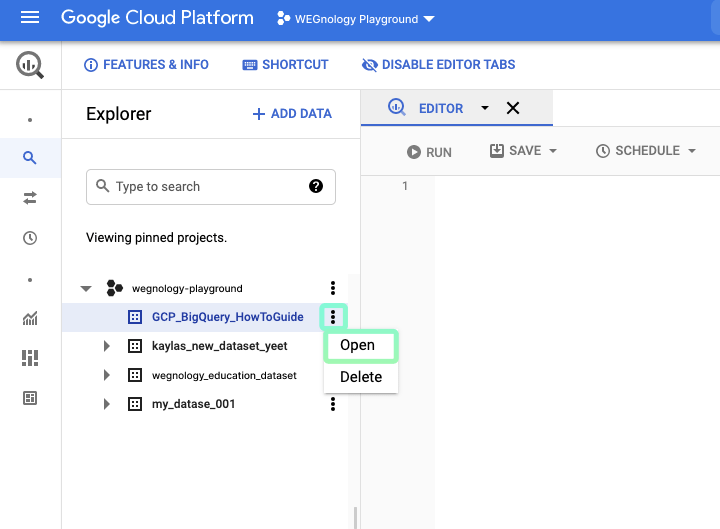720x529 pixels.
Task: Click the wegnology_education_dataset grid icon
Action: 135,375
